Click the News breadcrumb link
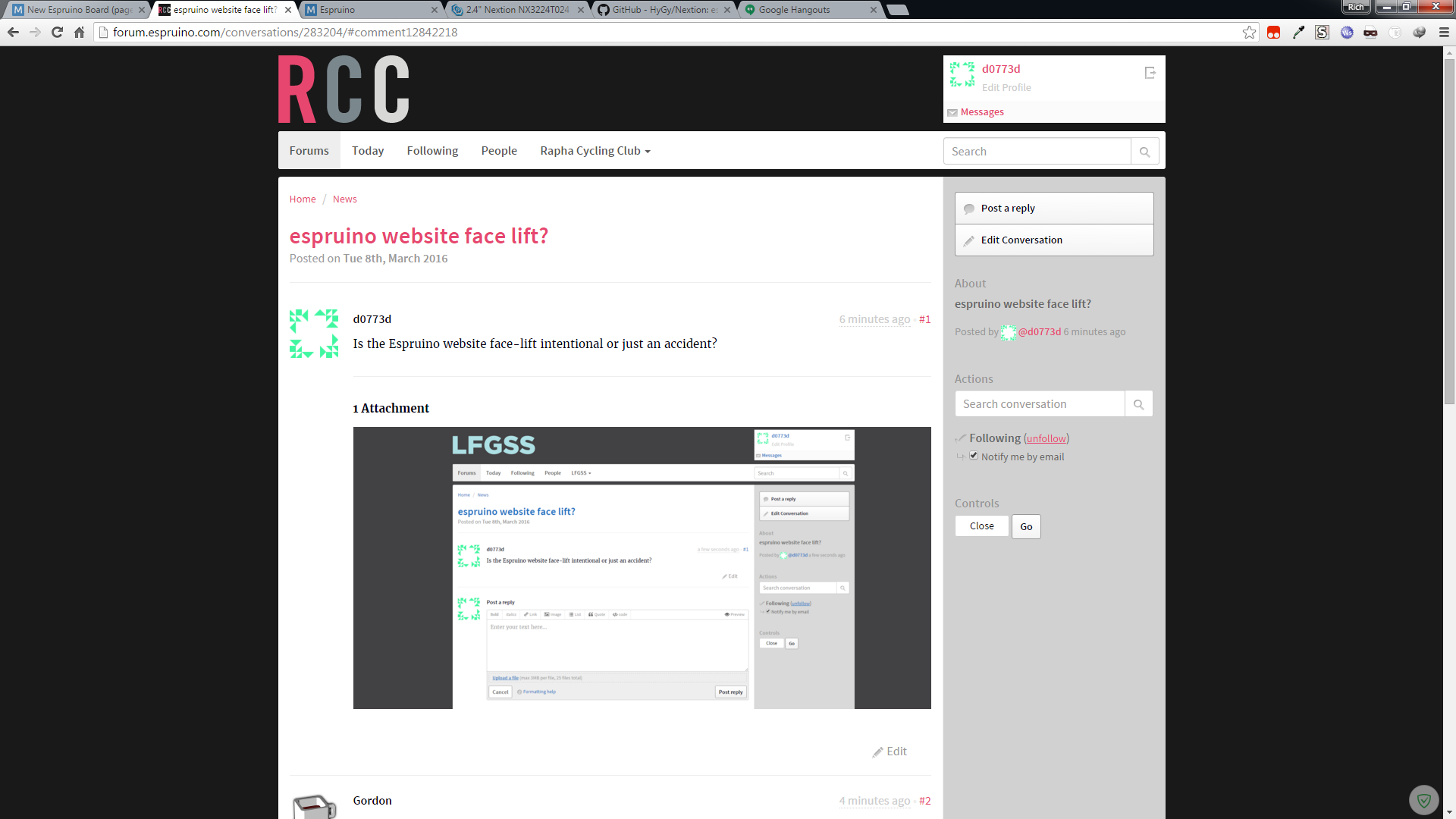This screenshot has width=1456, height=819. point(344,199)
